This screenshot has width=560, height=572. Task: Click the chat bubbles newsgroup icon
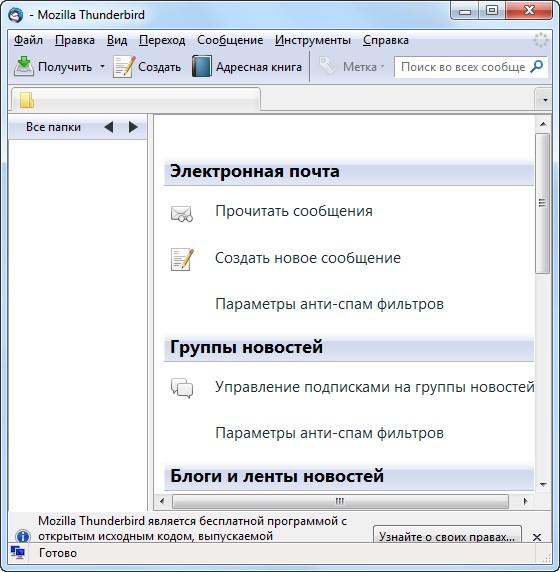point(182,388)
